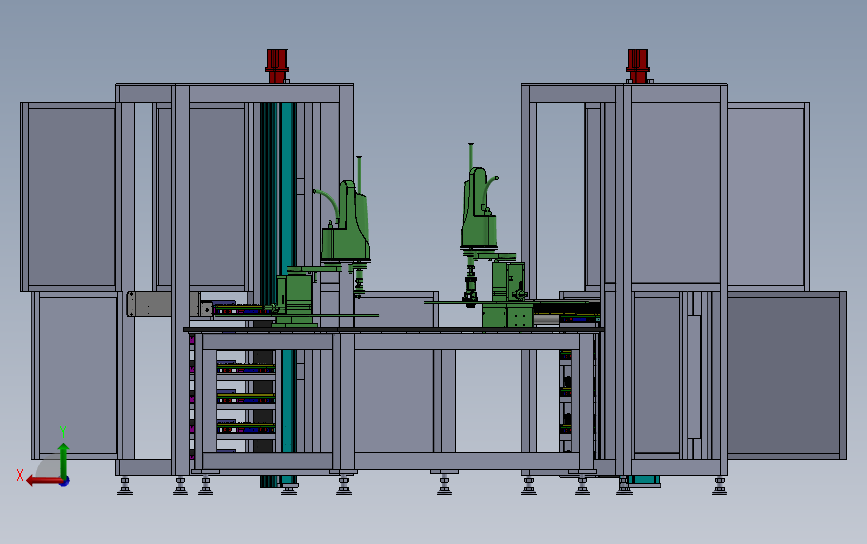Click the X label of the coordinate triad
Image resolution: width=867 pixels, height=544 pixels.
(x=20, y=475)
